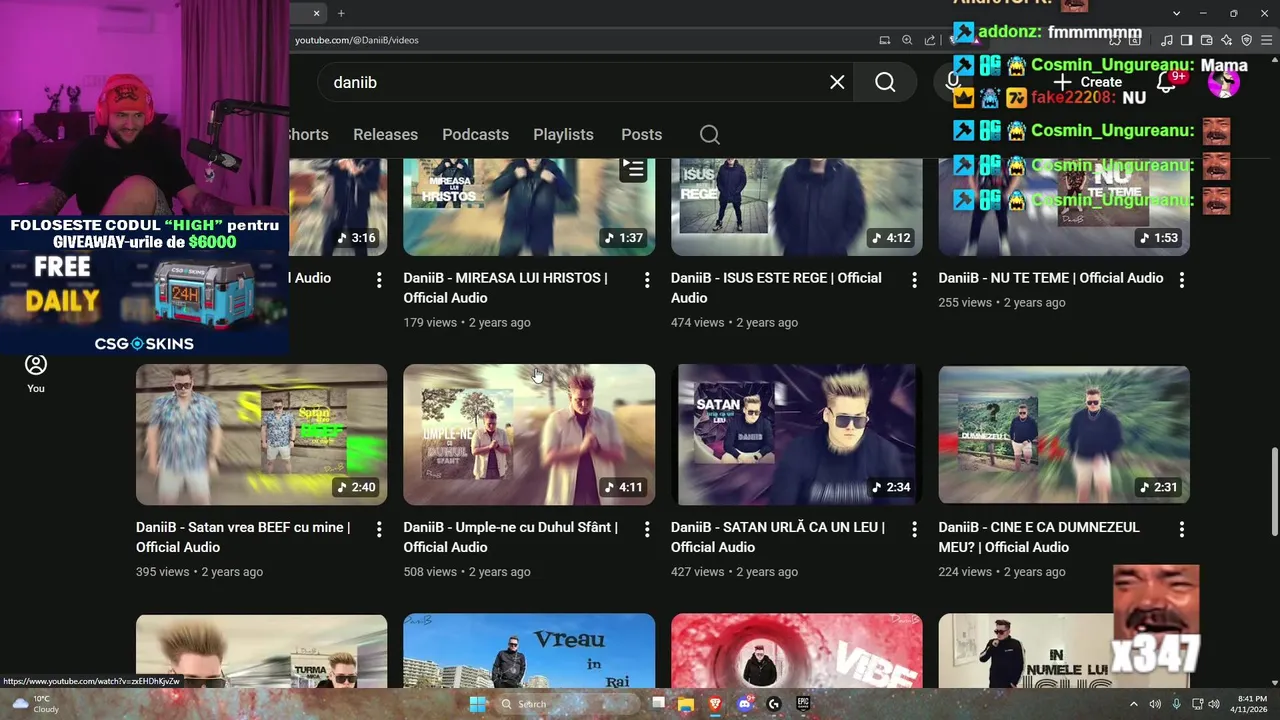The height and width of the screenshot is (720, 1280).
Task: Open Logitech G Hub taskbar icon
Action: 774,704
